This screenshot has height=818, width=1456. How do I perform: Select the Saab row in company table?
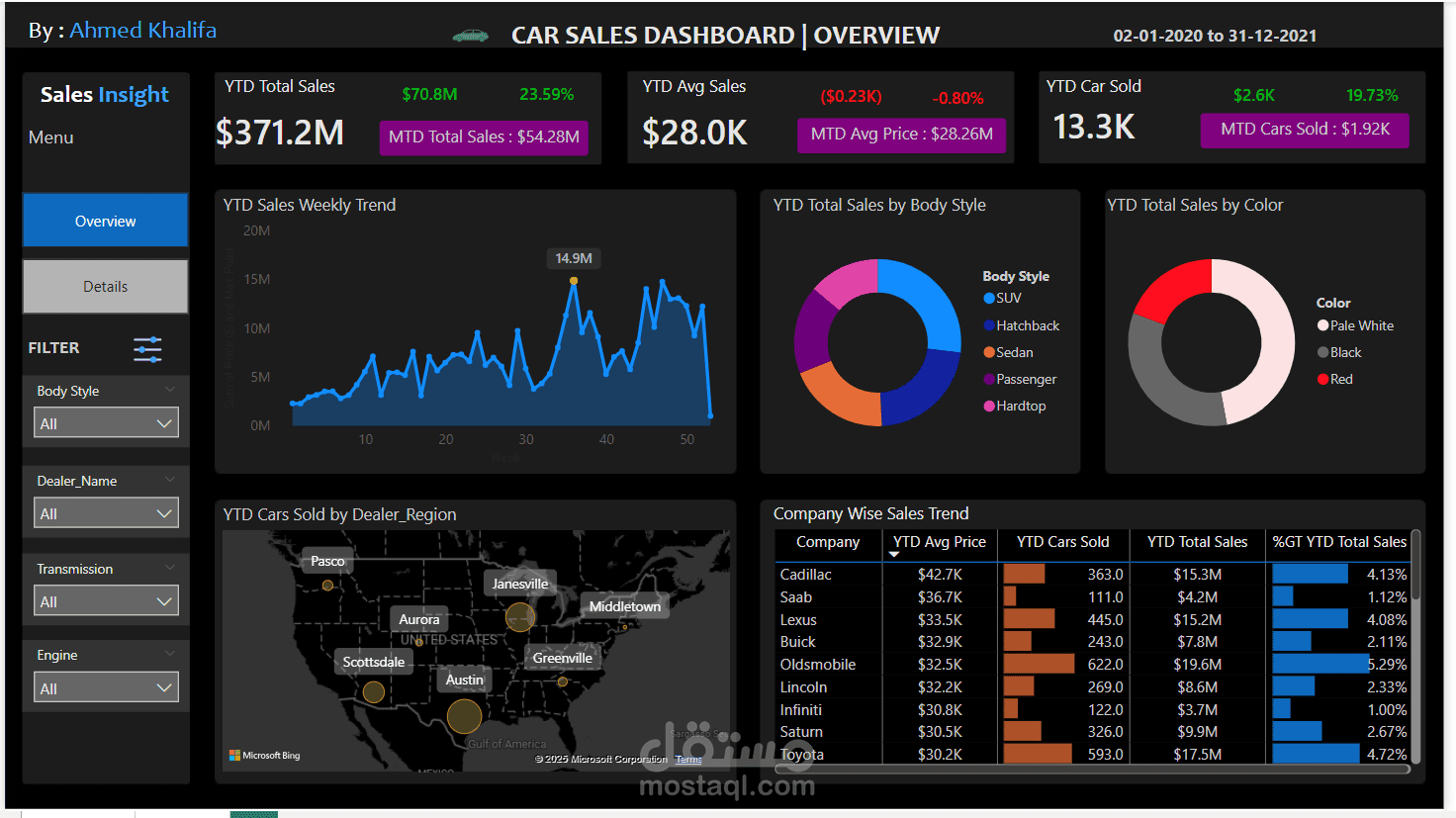1093,597
